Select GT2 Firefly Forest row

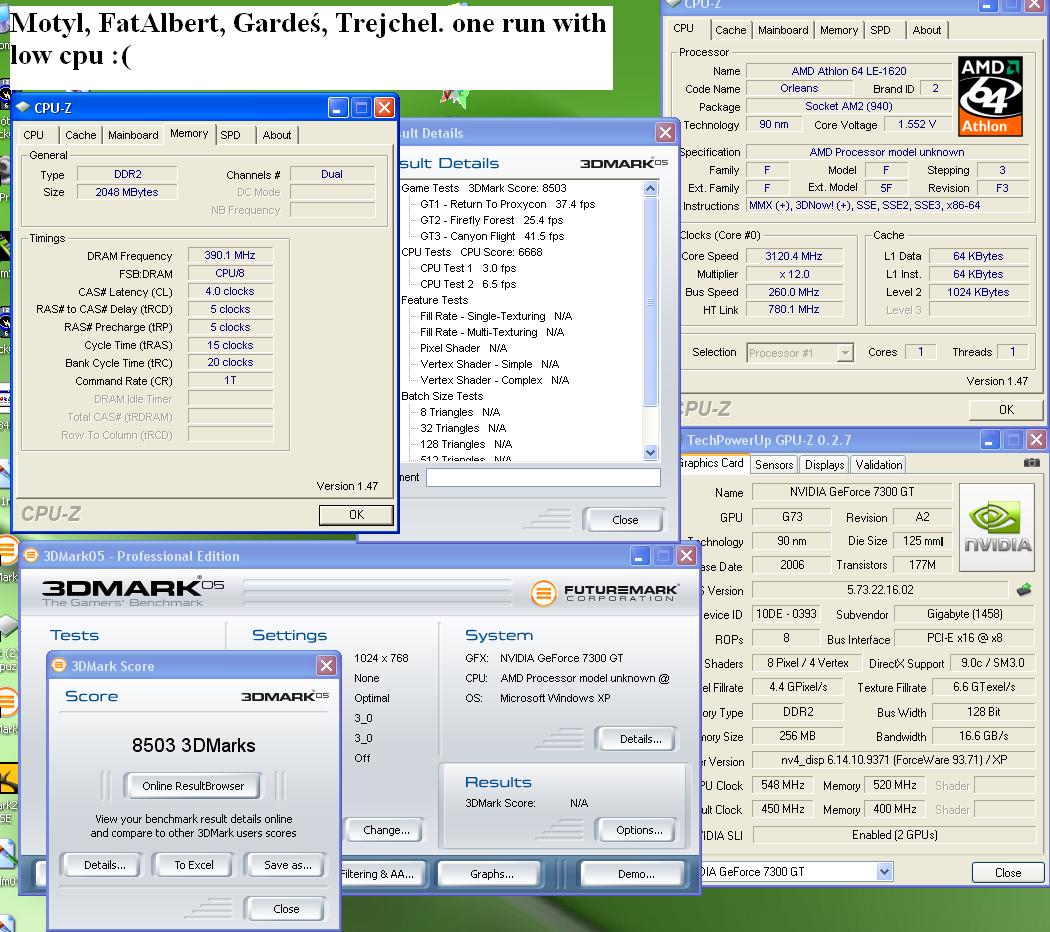[x=491, y=220]
